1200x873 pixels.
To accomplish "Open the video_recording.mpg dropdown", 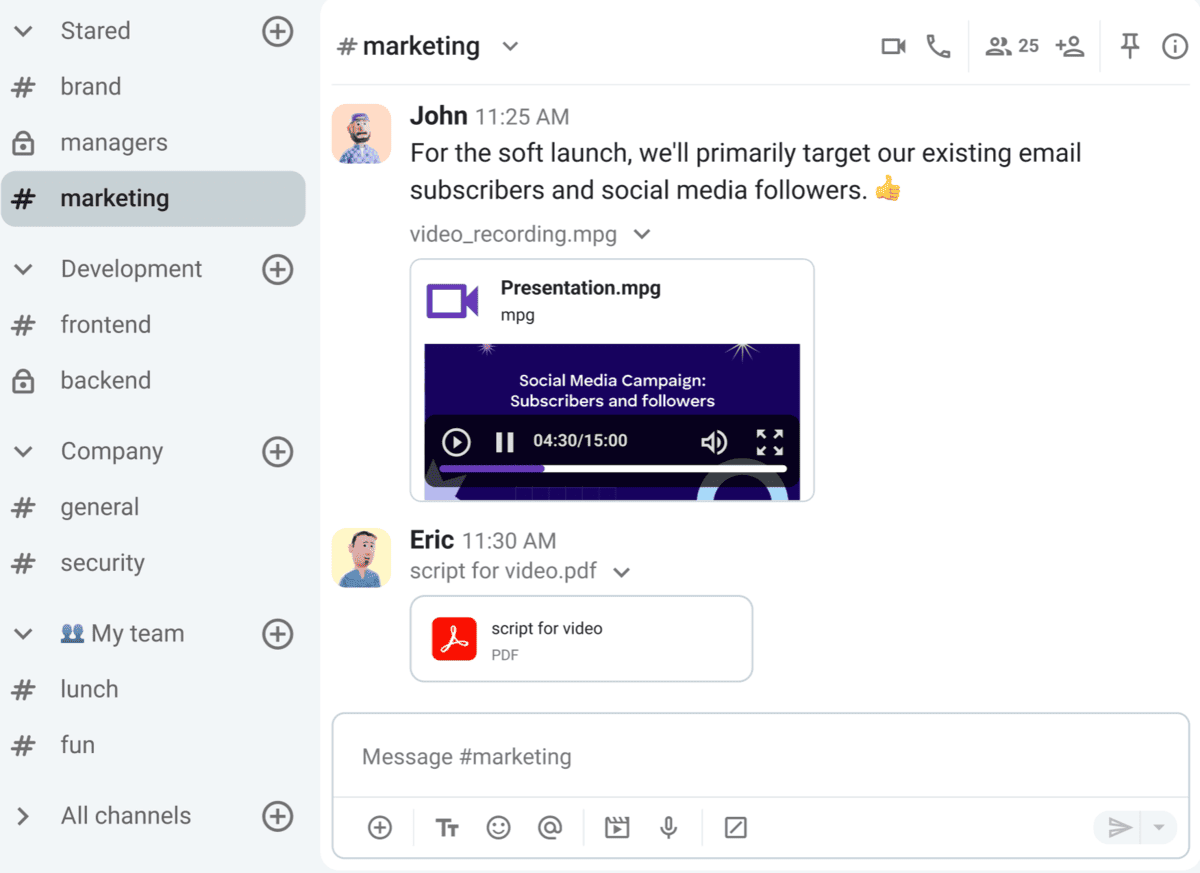I will [x=641, y=234].
